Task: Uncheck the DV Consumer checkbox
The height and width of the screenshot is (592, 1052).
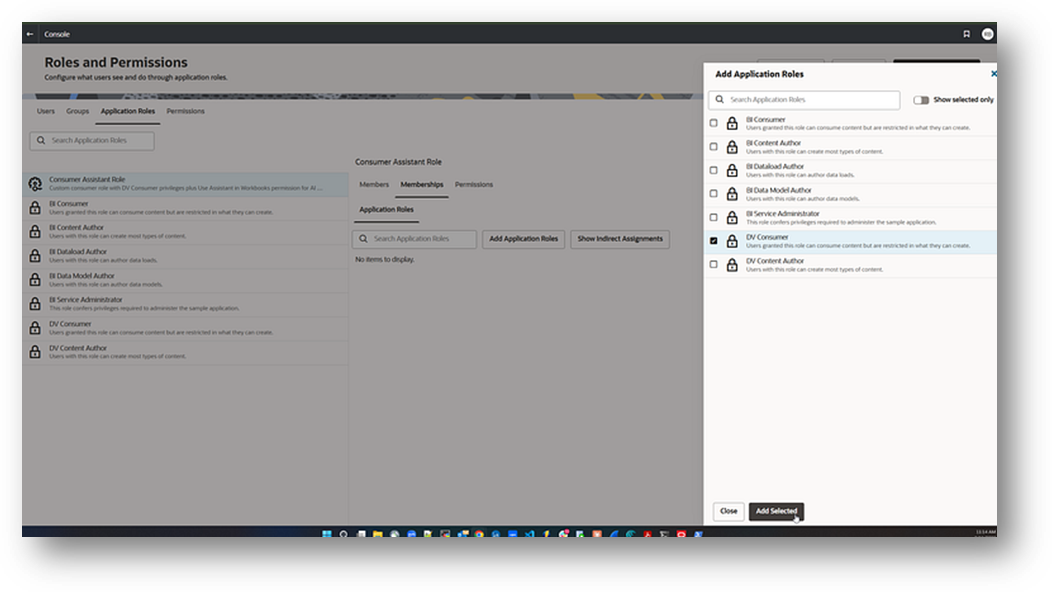Action: (713, 240)
